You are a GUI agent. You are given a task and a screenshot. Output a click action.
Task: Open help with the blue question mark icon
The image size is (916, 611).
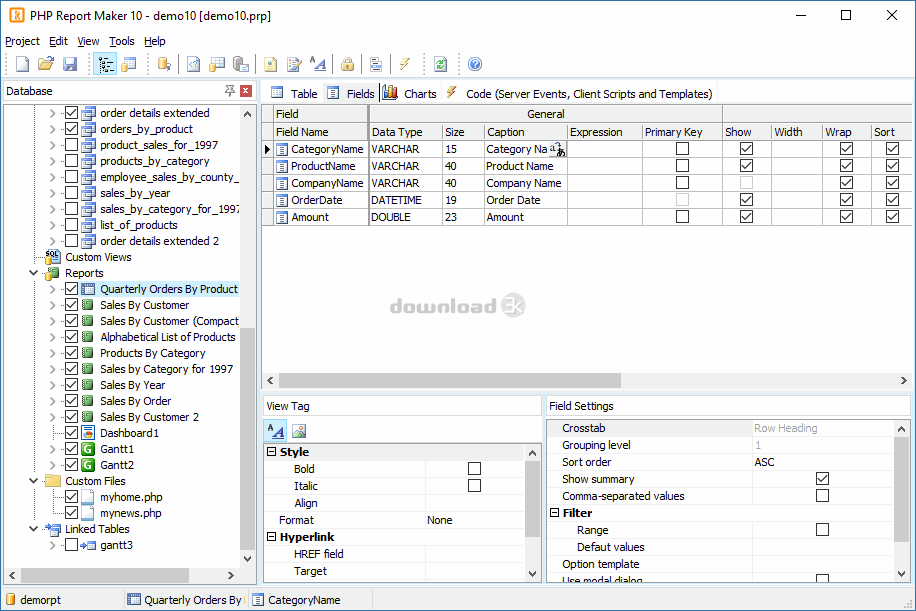(475, 64)
